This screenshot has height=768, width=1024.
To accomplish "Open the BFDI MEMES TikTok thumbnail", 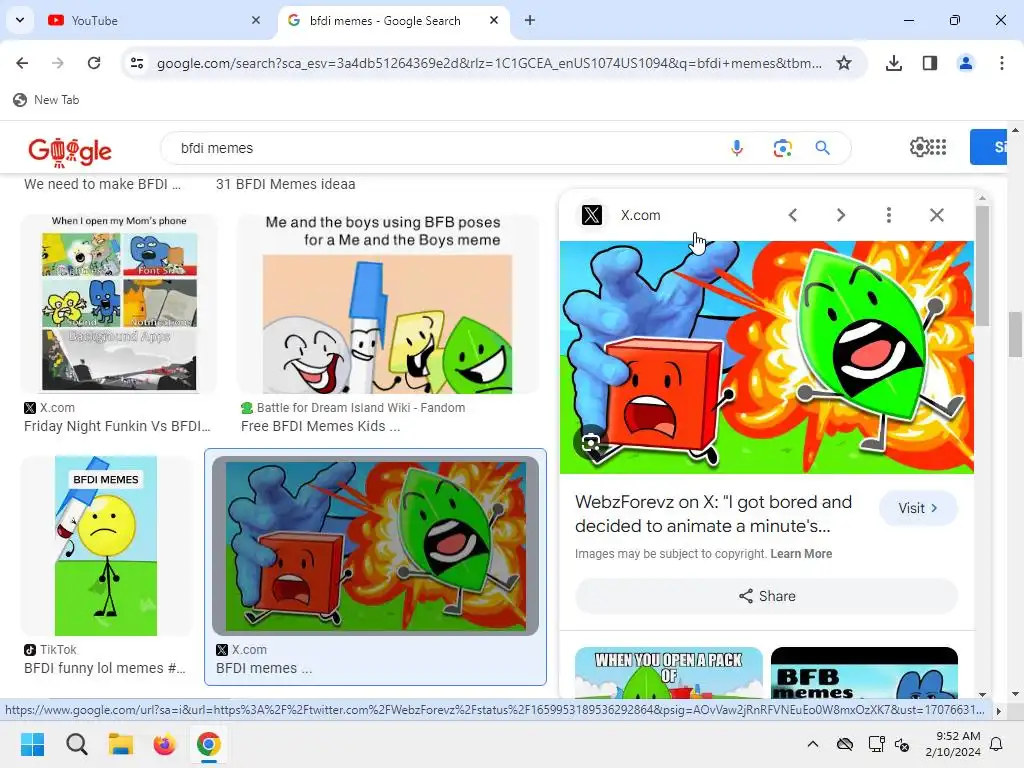I will [106, 546].
